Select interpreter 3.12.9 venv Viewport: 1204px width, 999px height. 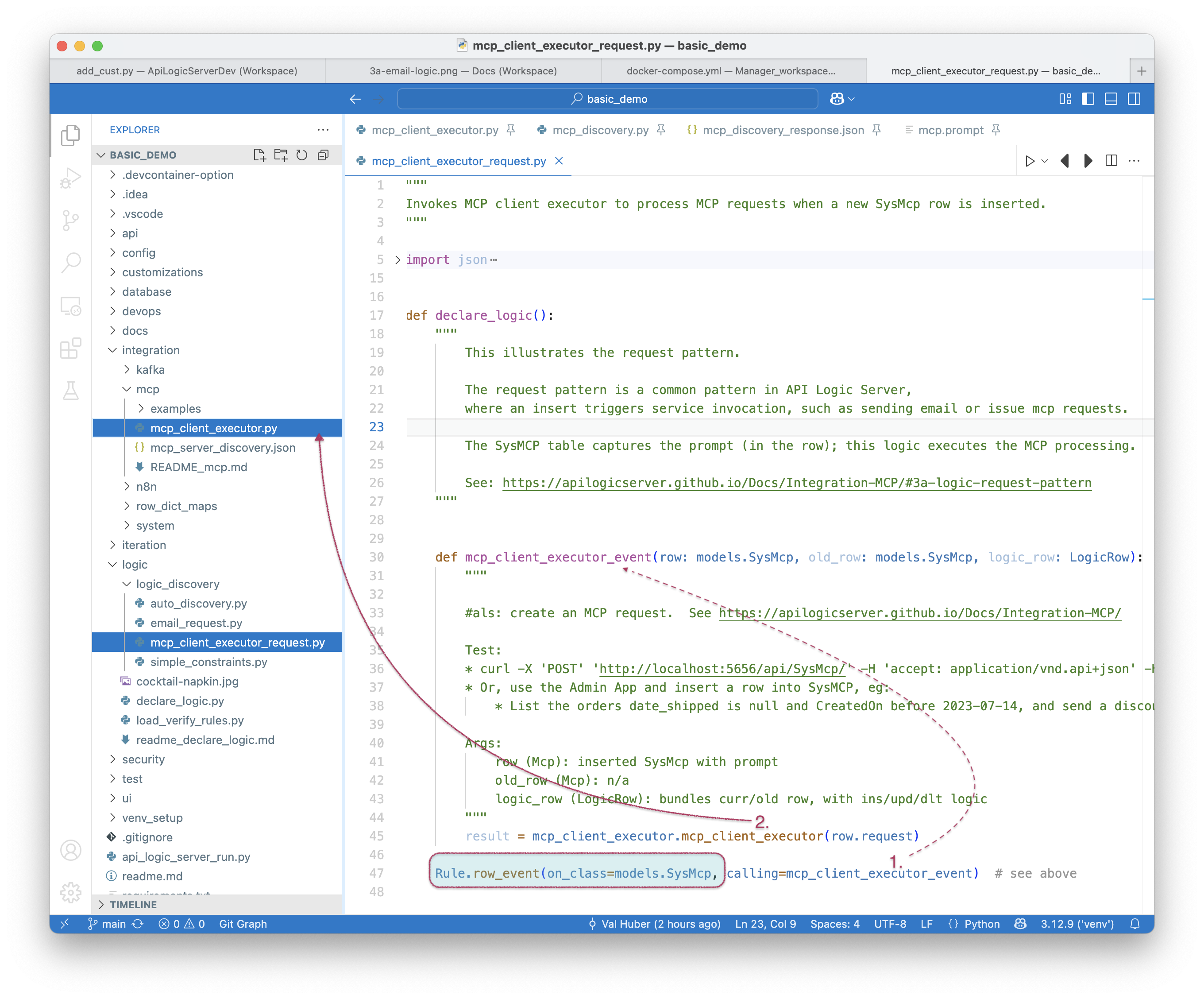1077,924
